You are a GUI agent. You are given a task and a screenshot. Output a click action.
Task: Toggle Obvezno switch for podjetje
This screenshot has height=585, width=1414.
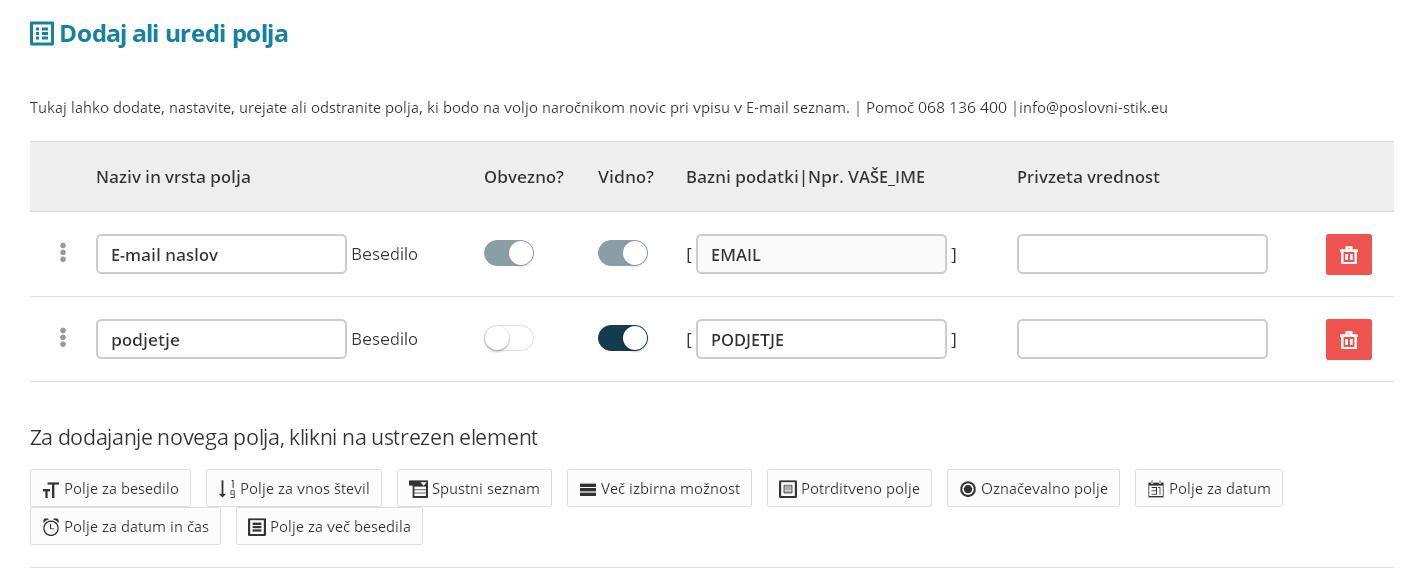click(x=509, y=338)
